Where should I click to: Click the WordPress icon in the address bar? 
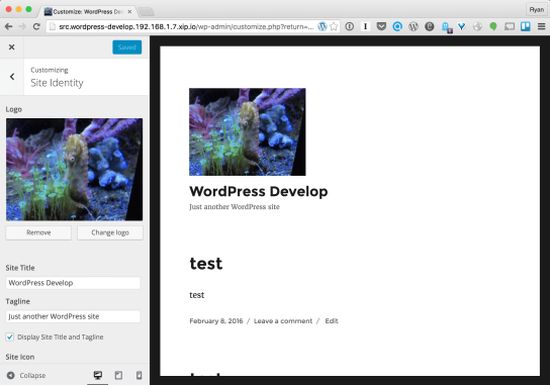[322, 26]
